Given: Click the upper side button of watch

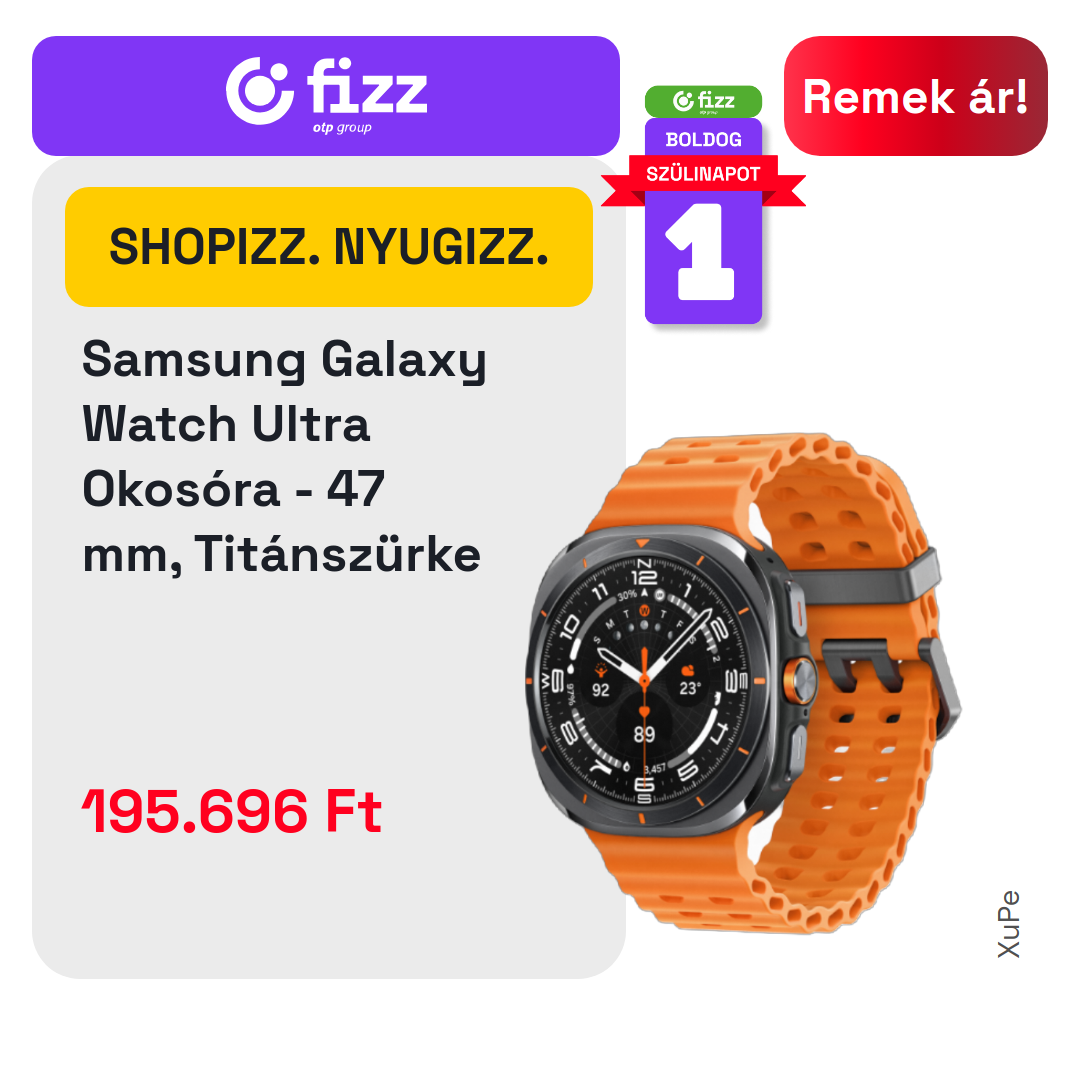Looking at the screenshot, I should pyautogui.click(x=795, y=610).
